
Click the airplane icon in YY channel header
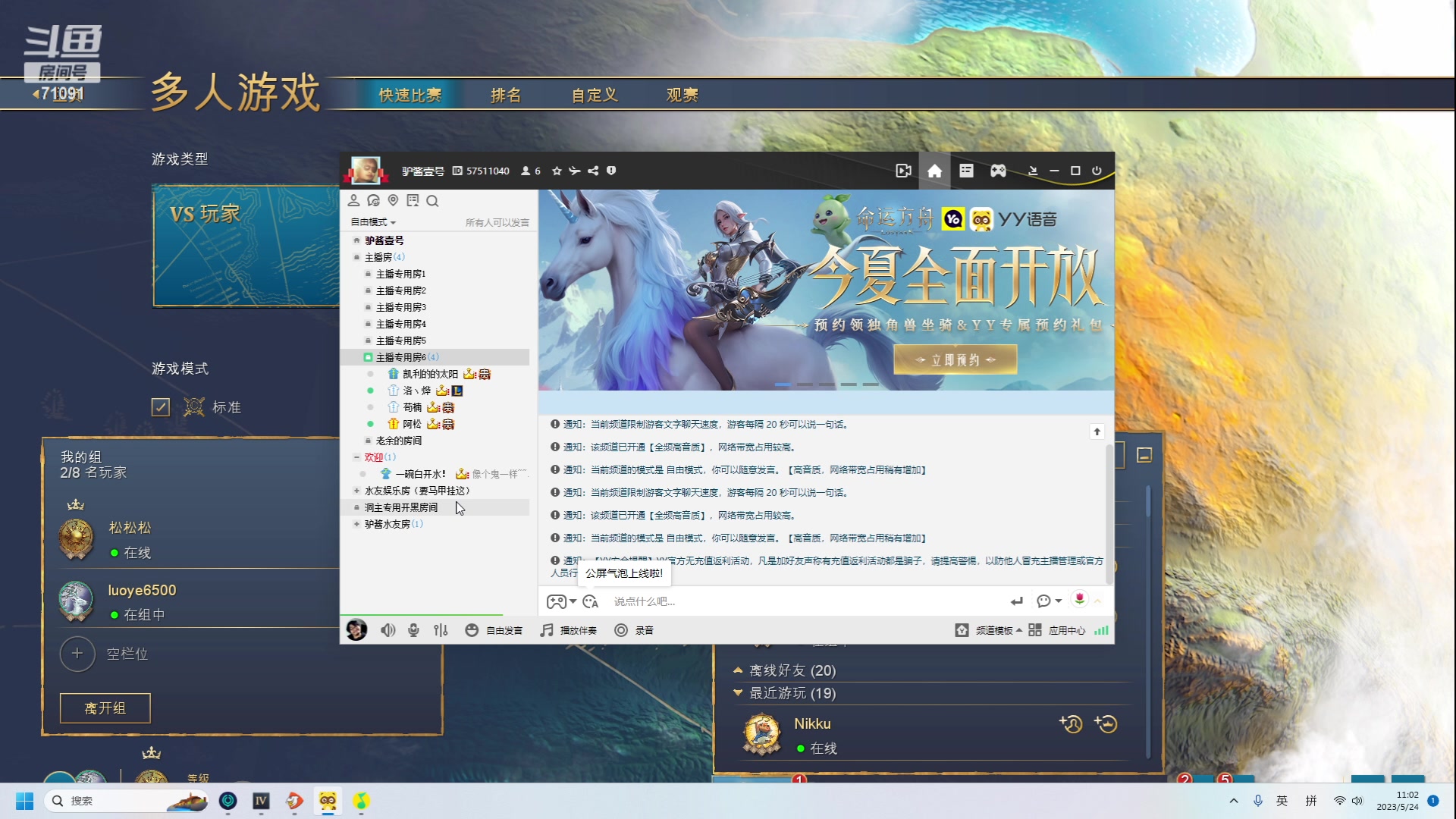[575, 171]
